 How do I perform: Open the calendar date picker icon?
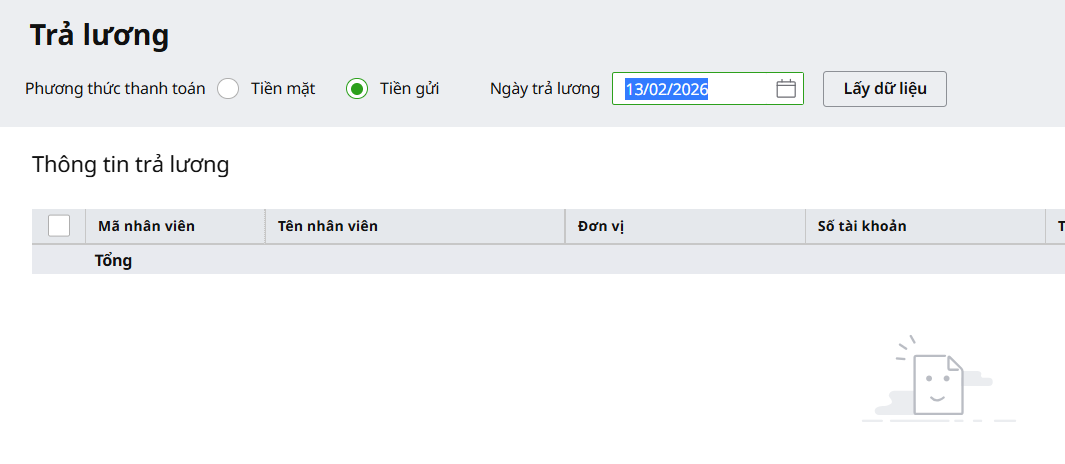(786, 89)
